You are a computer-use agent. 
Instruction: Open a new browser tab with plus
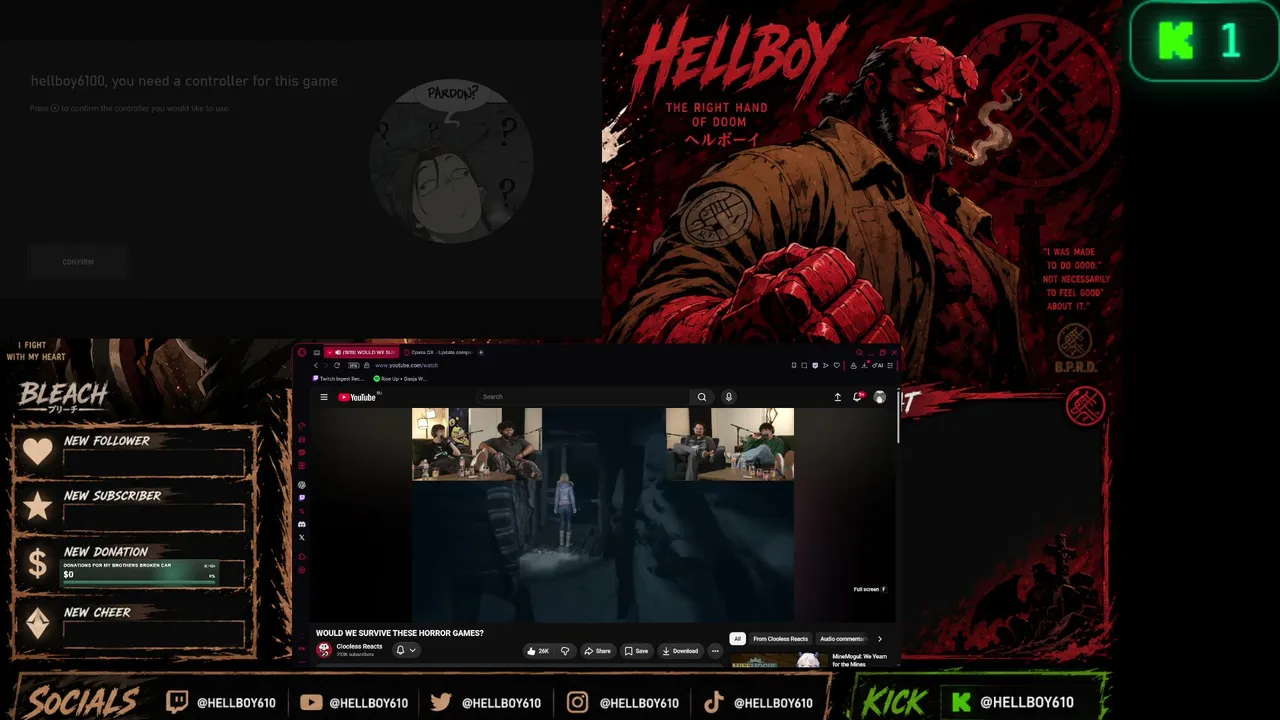point(481,352)
